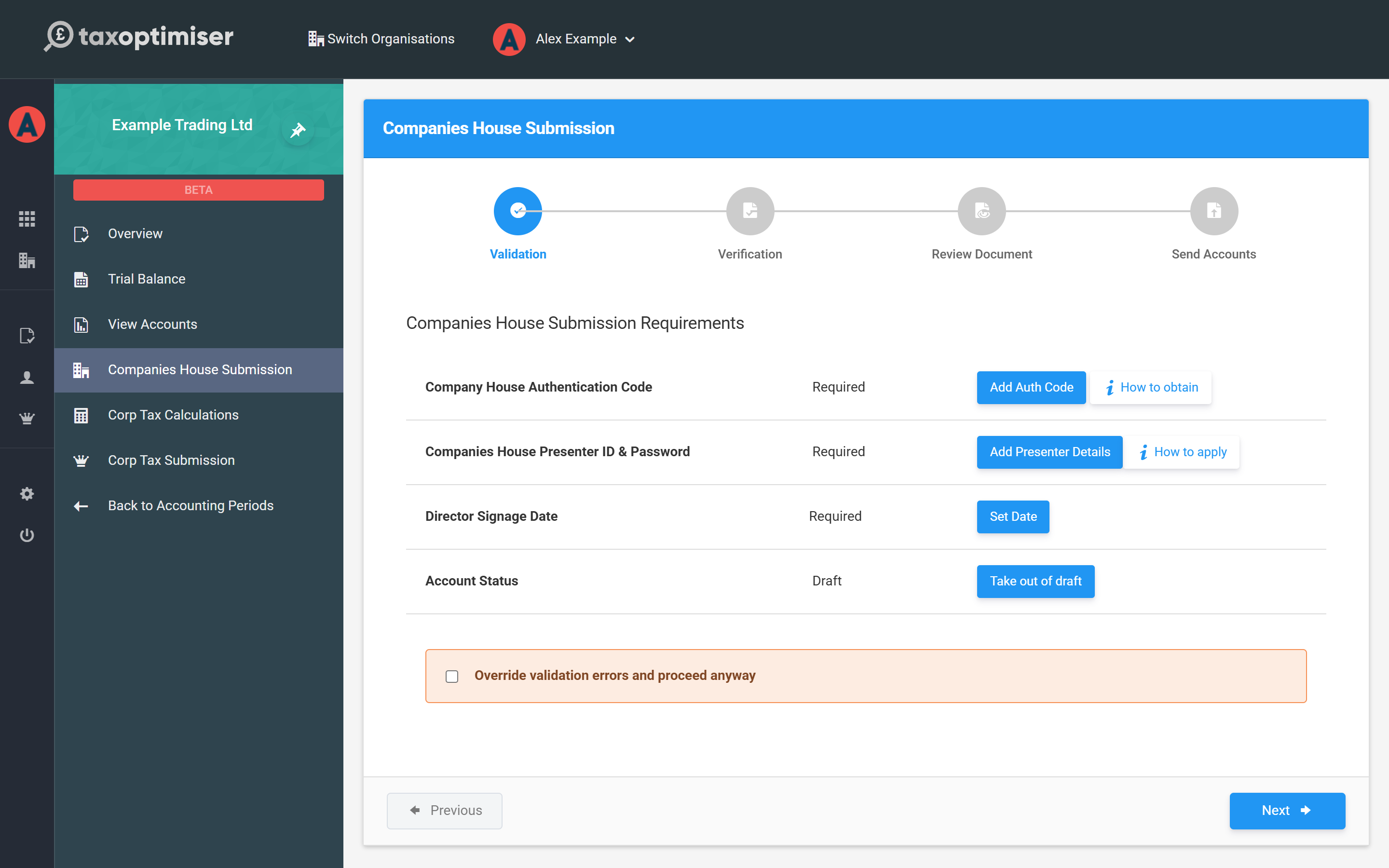Enable Override validation errors checkbox
This screenshot has width=1389, height=868.
[x=452, y=676]
